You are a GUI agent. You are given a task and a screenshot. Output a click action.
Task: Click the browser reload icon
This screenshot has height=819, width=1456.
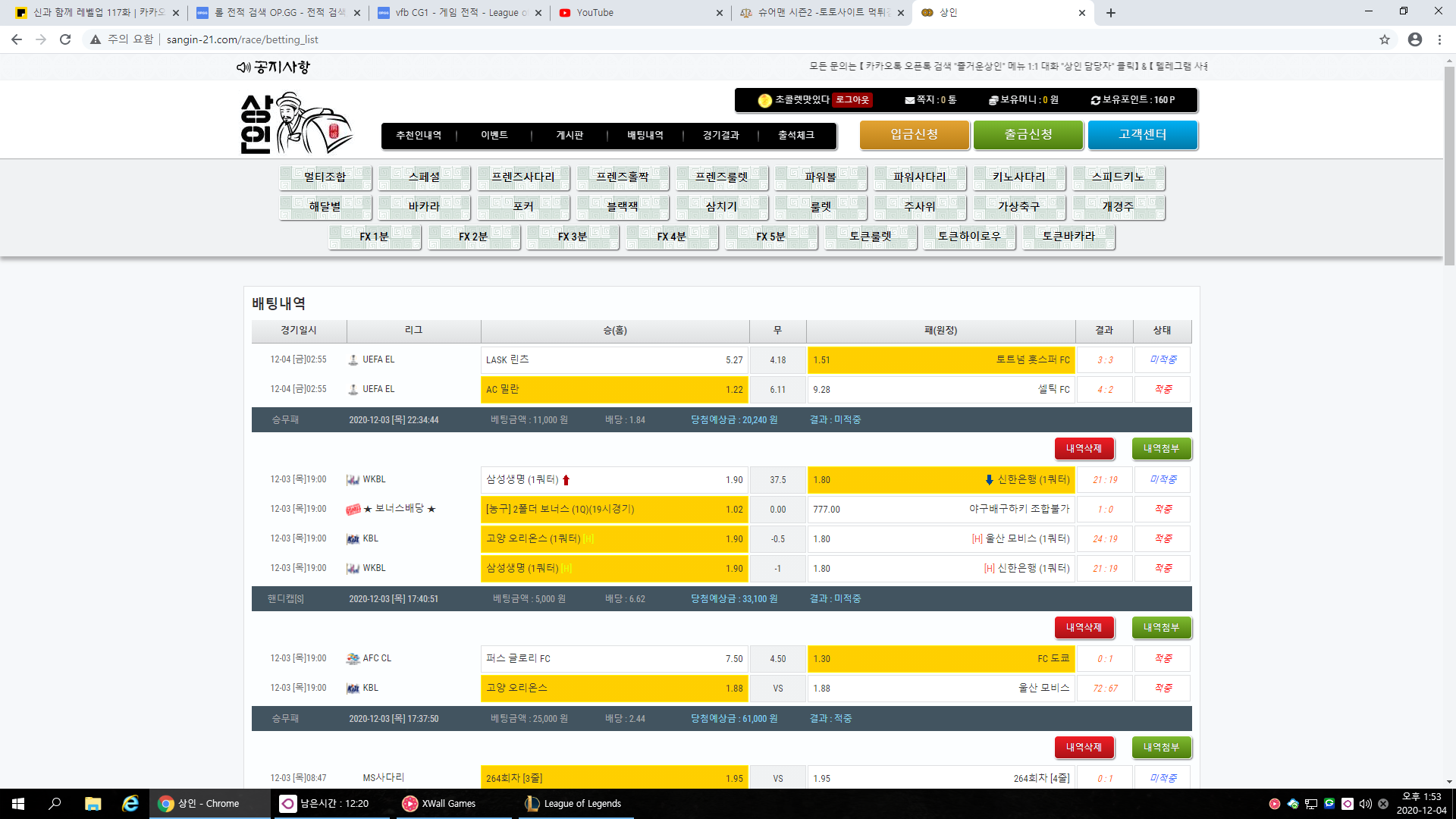pos(65,39)
